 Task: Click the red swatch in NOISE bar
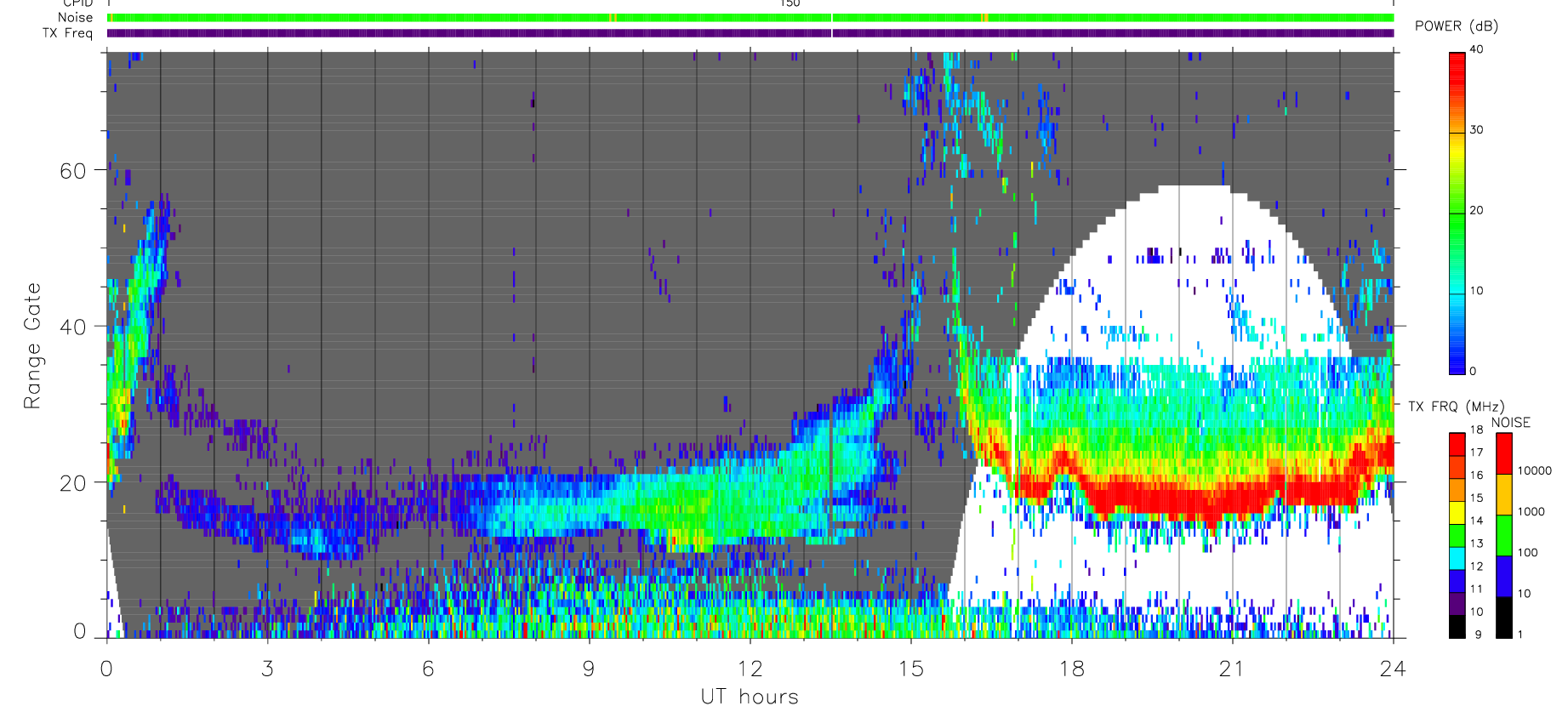click(1503, 454)
